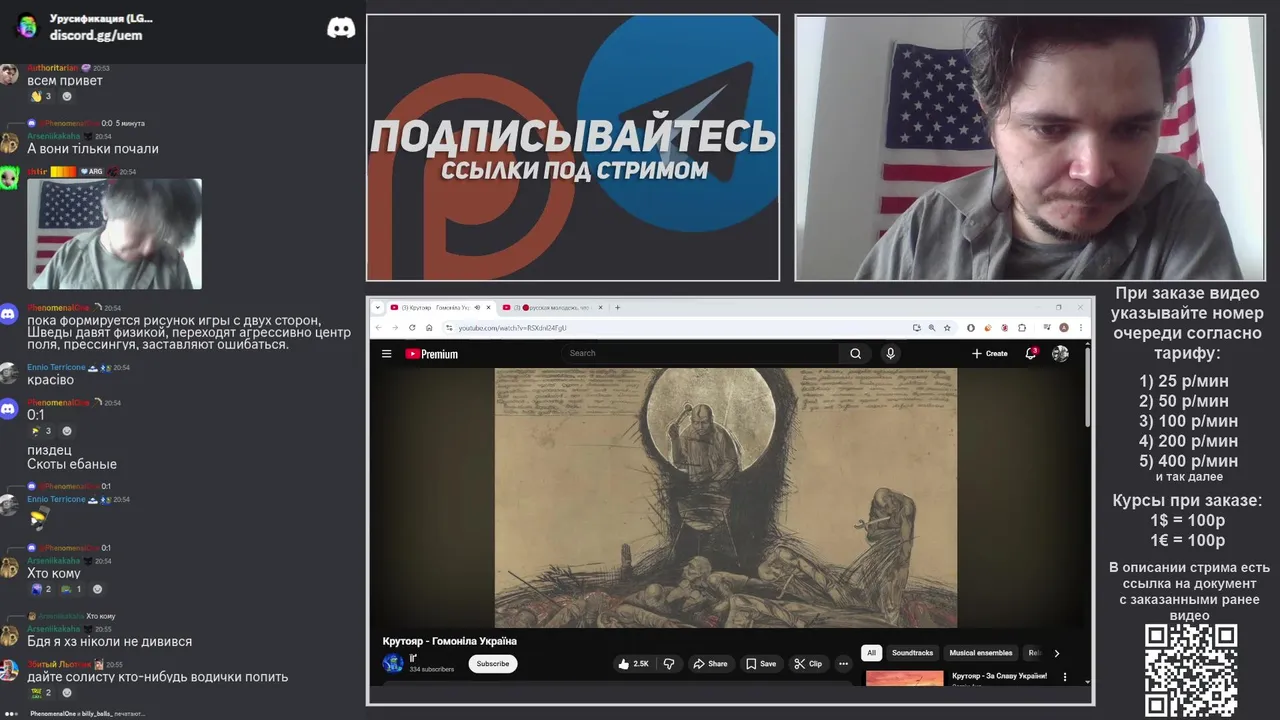Image resolution: width=1280 pixels, height=720 pixels.
Task: Click the YouTube search input field
Action: (x=700, y=353)
